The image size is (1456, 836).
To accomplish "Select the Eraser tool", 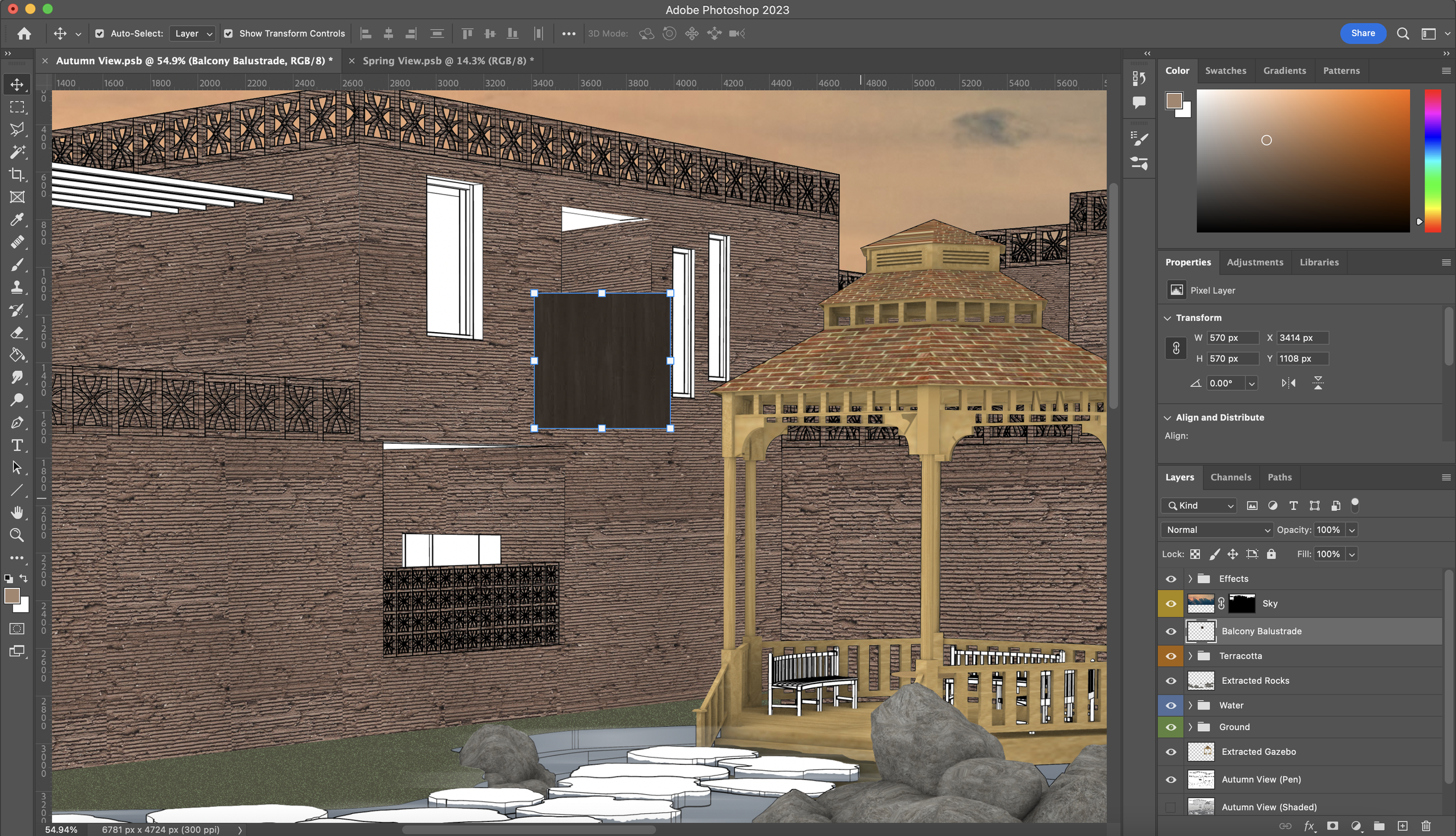I will coord(17,333).
